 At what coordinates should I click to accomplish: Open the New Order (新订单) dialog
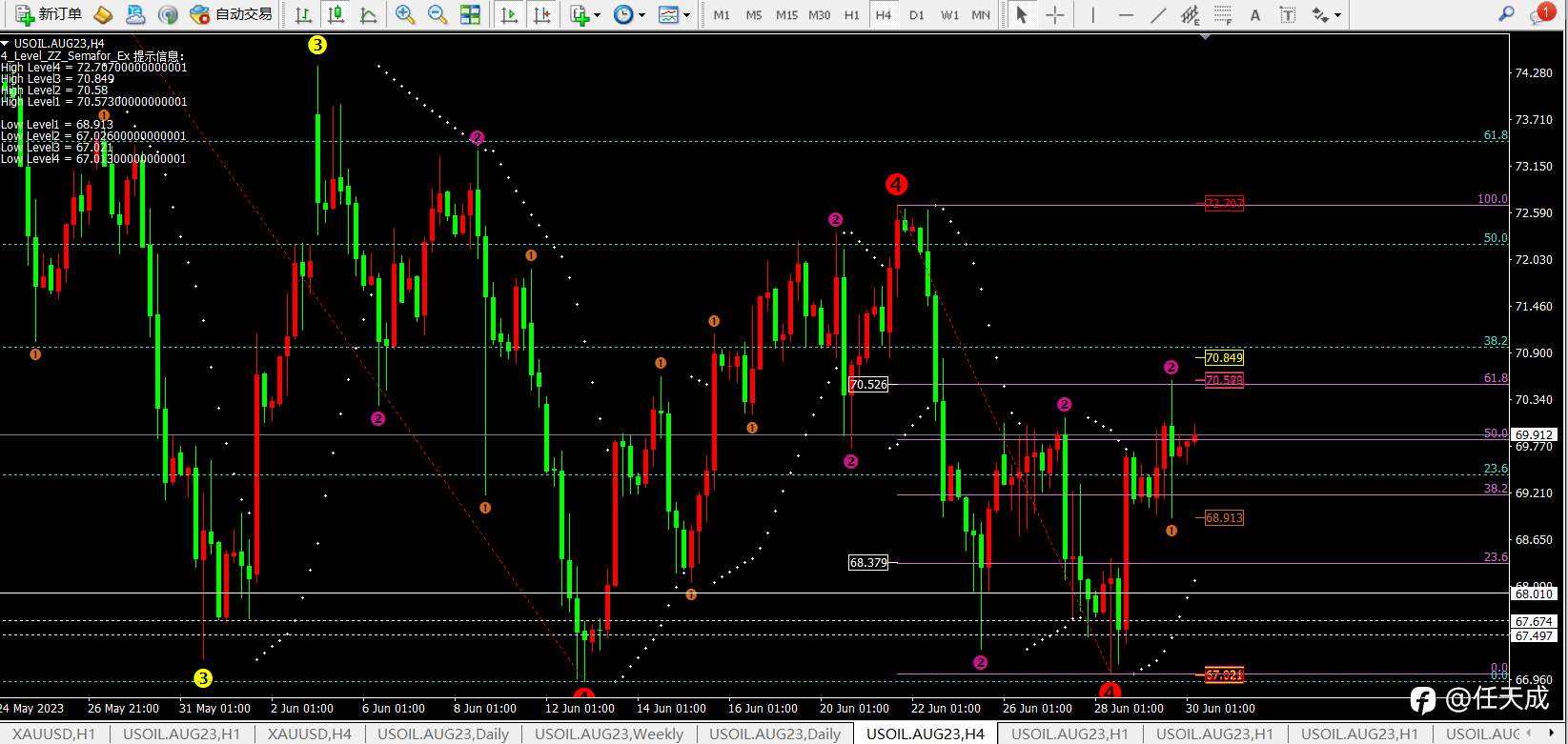(49, 14)
